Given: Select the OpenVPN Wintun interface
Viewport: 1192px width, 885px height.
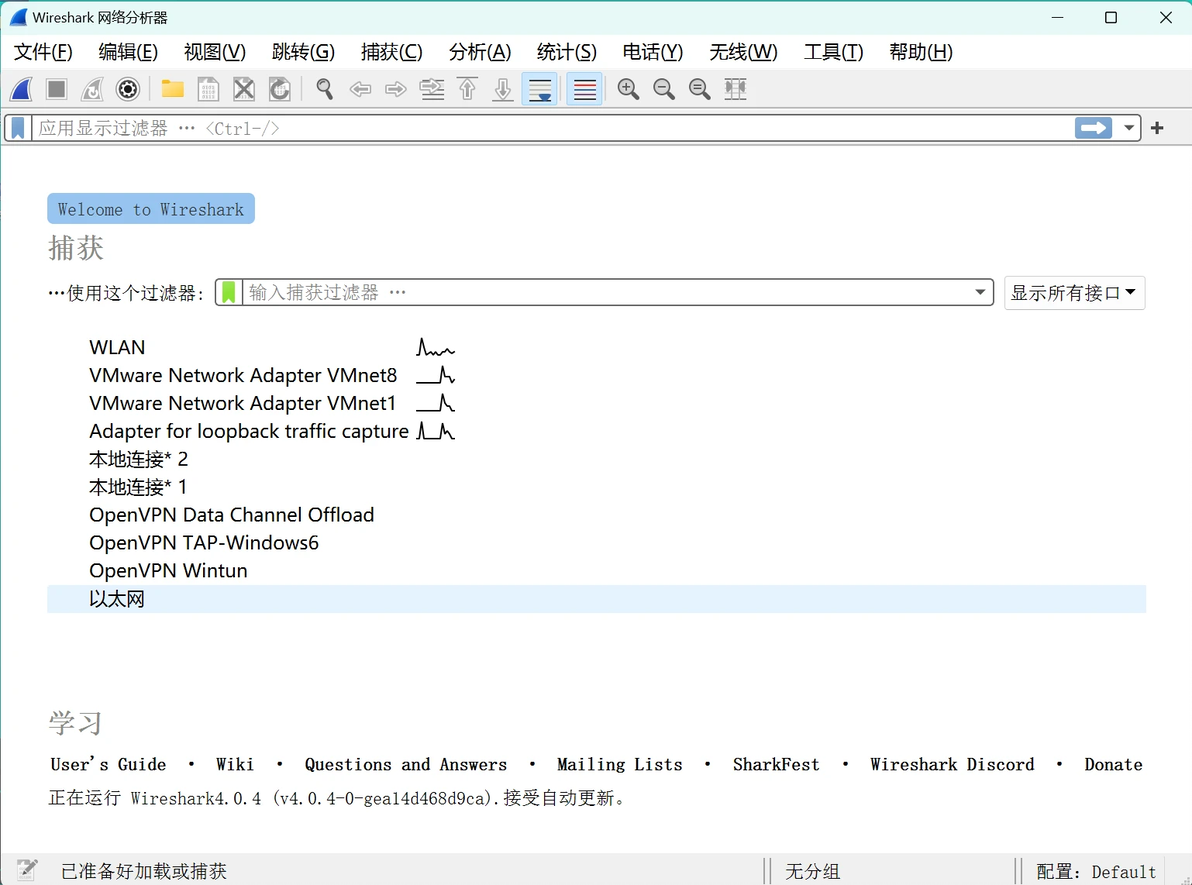Looking at the screenshot, I should (x=597, y=570).
